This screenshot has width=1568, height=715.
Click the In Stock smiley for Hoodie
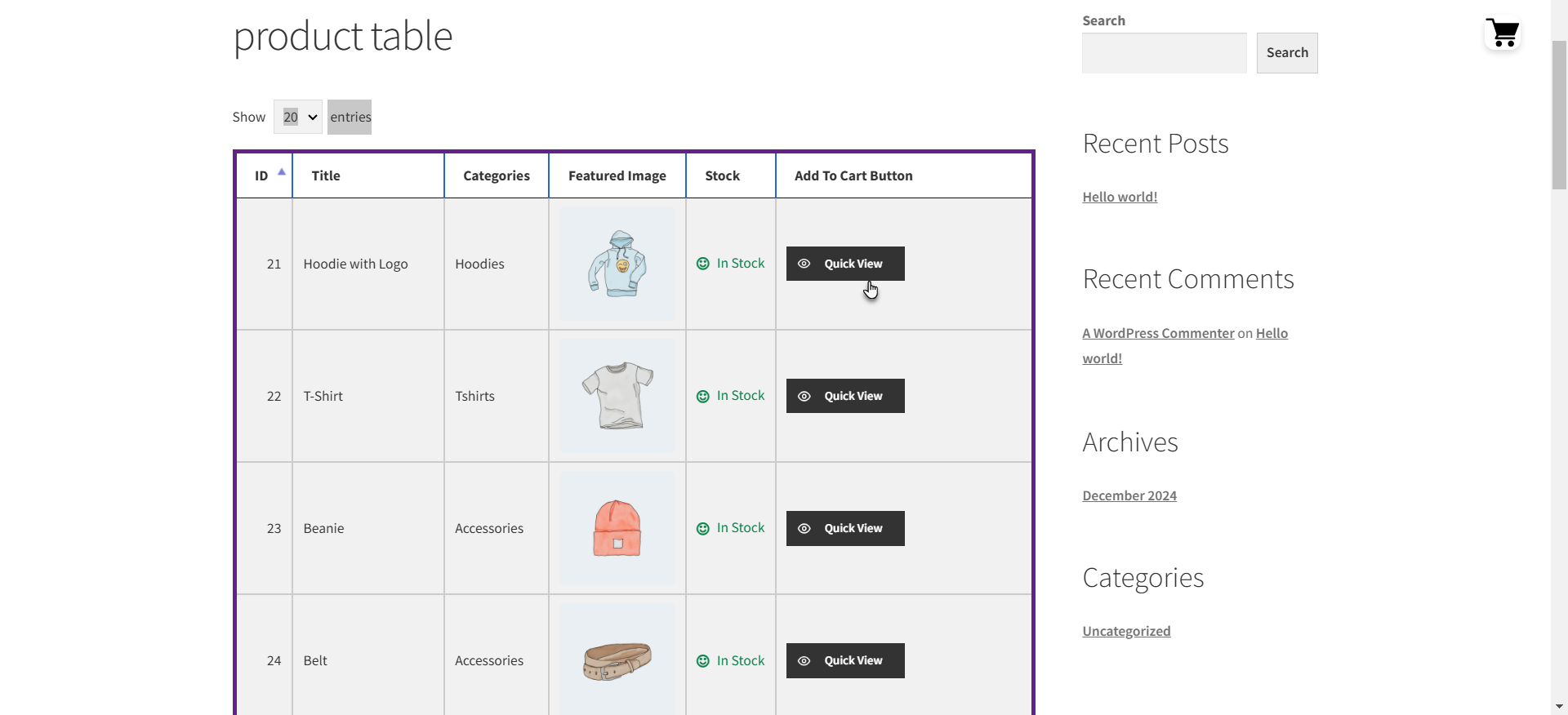tap(702, 264)
